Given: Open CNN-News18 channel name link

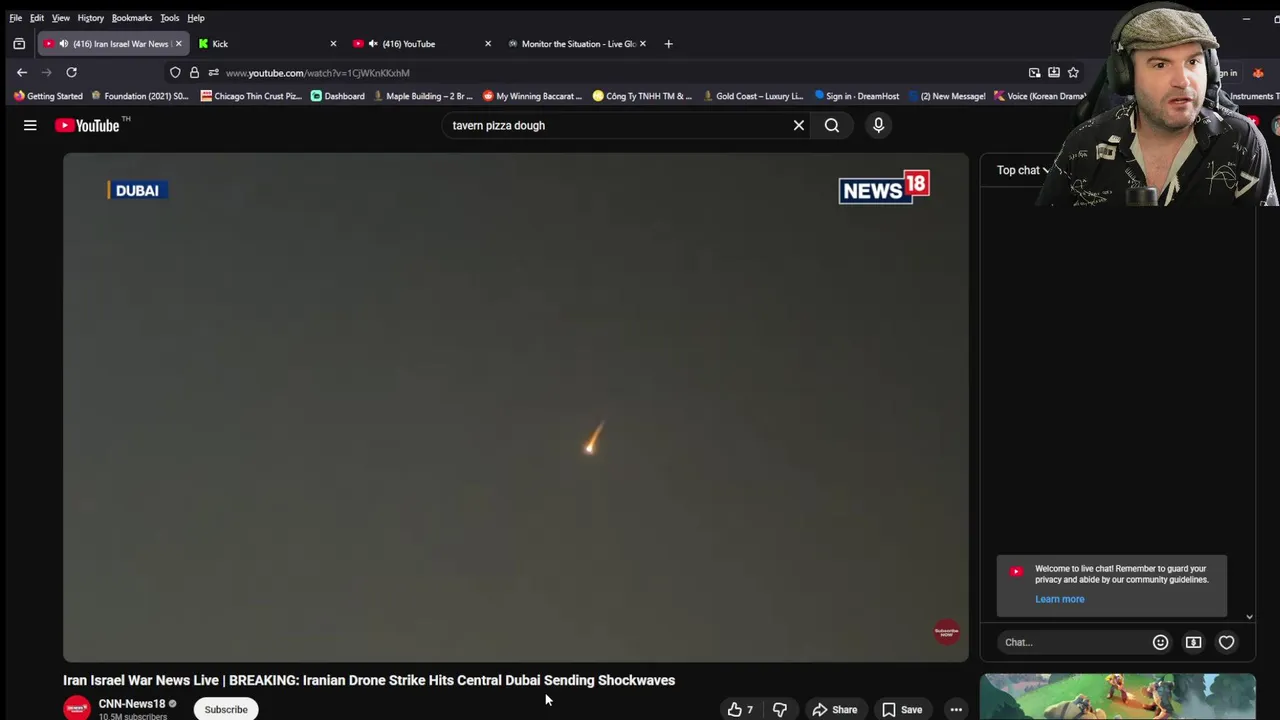Looking at the screenshot, I should pyautogui.click(x=132, y=704).
